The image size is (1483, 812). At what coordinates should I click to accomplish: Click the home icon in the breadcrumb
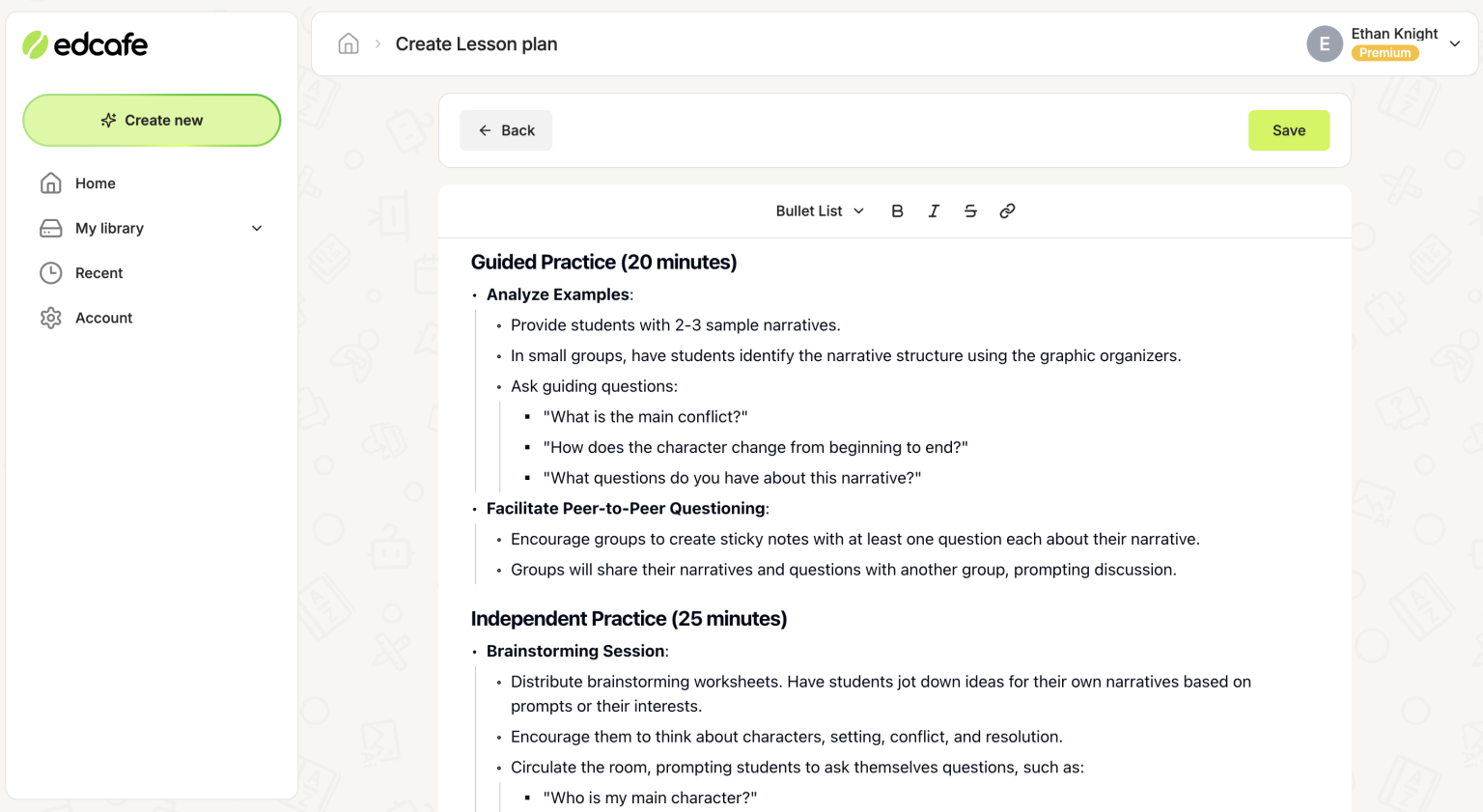(x=348, y=43)
